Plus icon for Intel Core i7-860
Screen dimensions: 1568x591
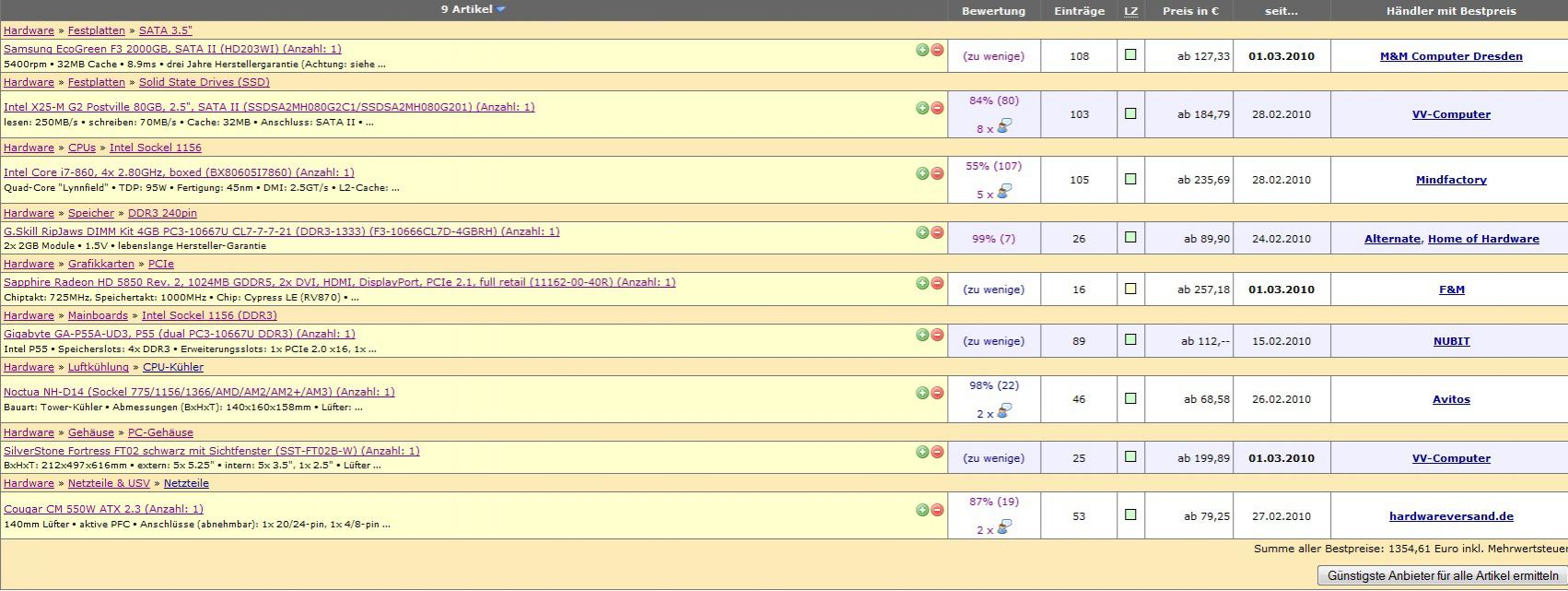tap(922, 173)
